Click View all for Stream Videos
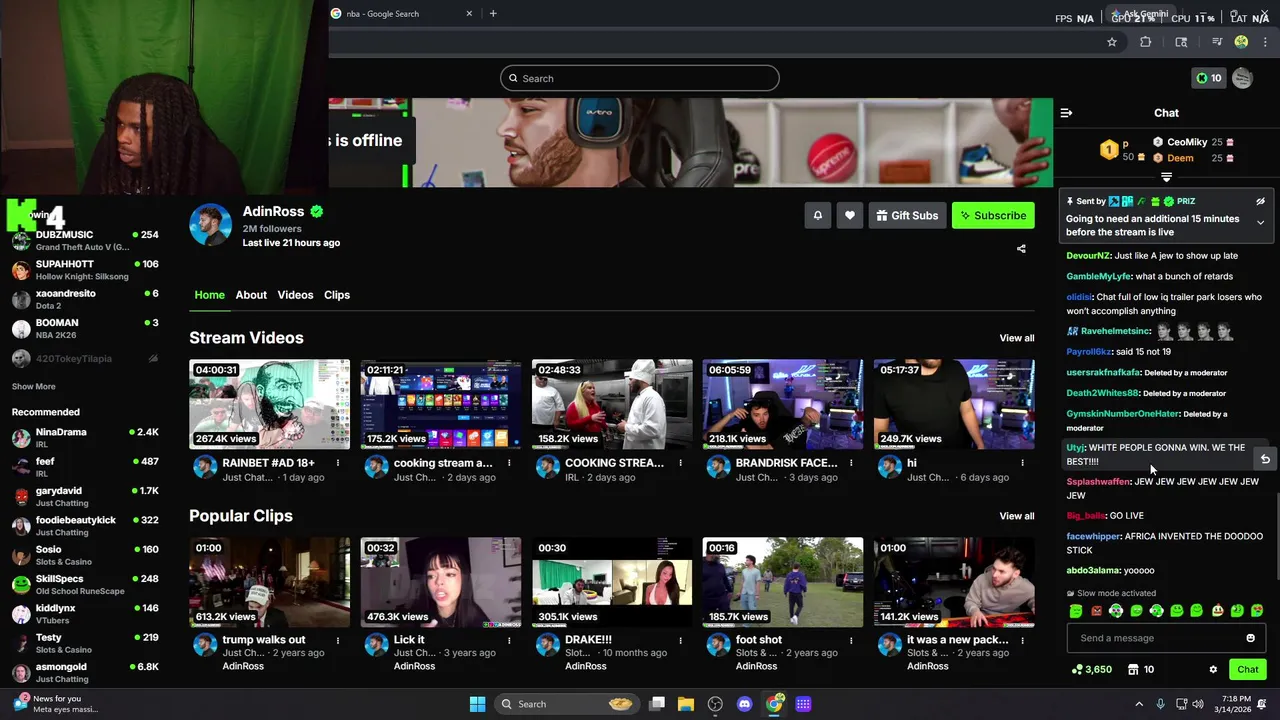The image size is (1280, 720). point(1017,338)
